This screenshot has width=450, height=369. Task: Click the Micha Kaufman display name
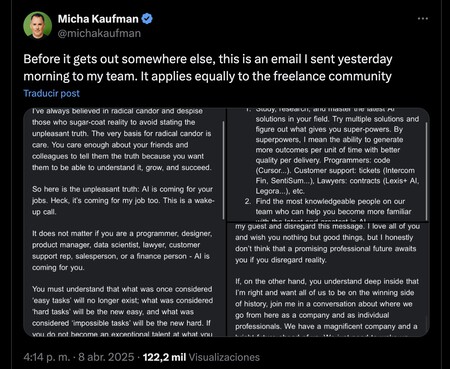click(x=98, y=19)
